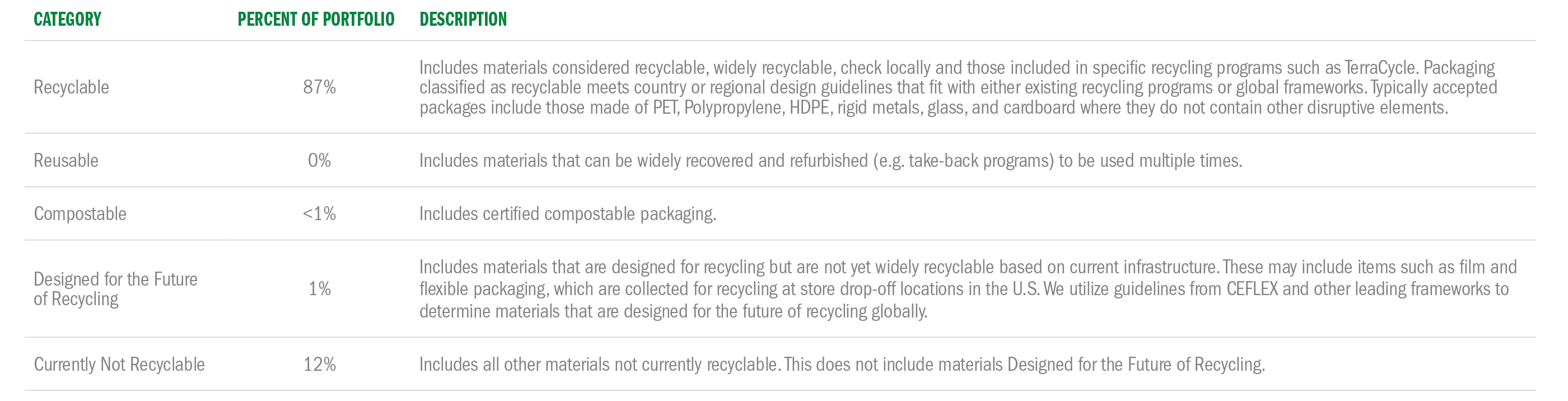Select the Compostable category cell

(x=80, y=213)
